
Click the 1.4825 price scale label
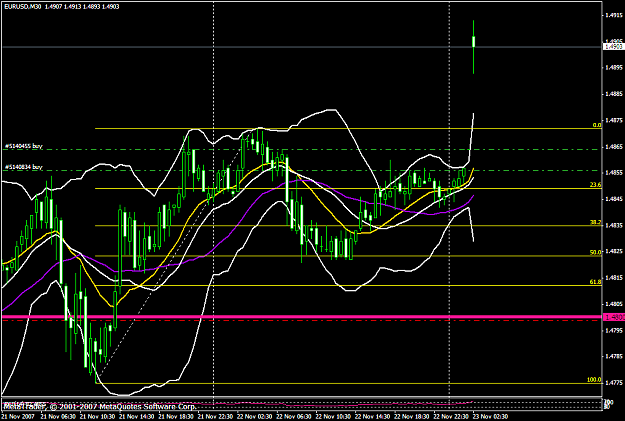614,252
